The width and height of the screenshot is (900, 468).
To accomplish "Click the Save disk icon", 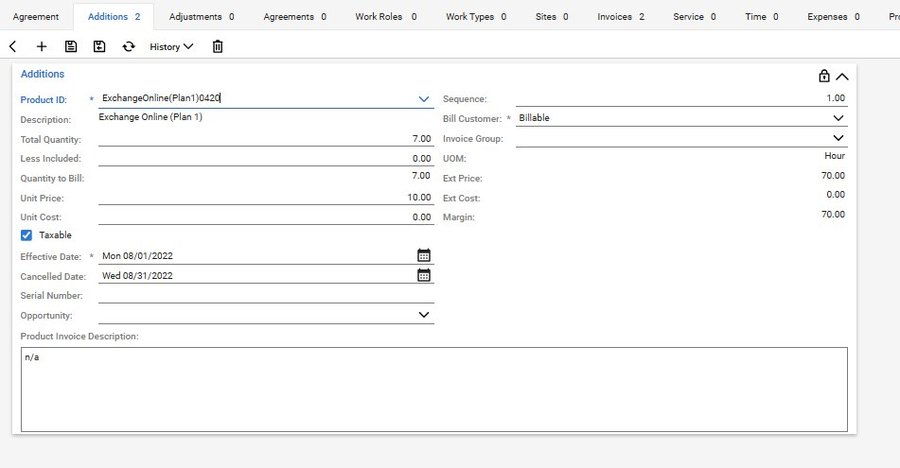I will [x=71, y=47].
